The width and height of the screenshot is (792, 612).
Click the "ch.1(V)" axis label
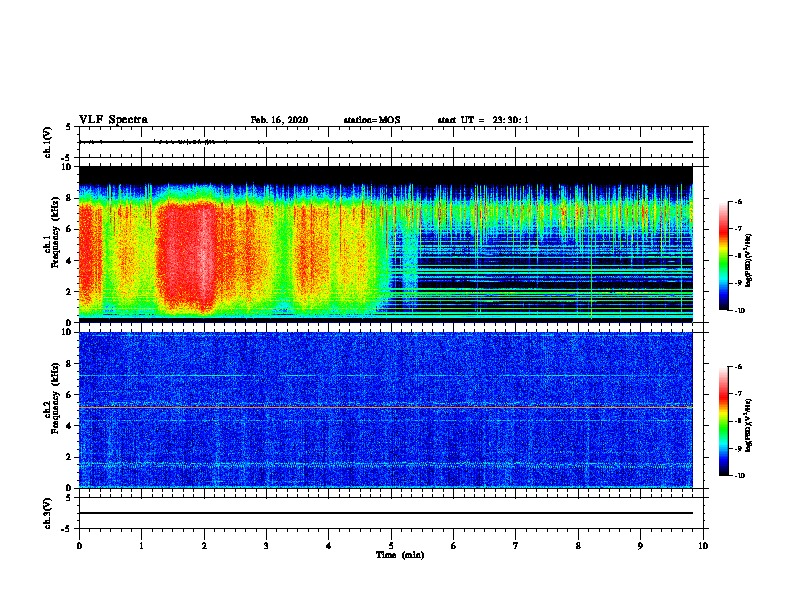coord(47,142)
